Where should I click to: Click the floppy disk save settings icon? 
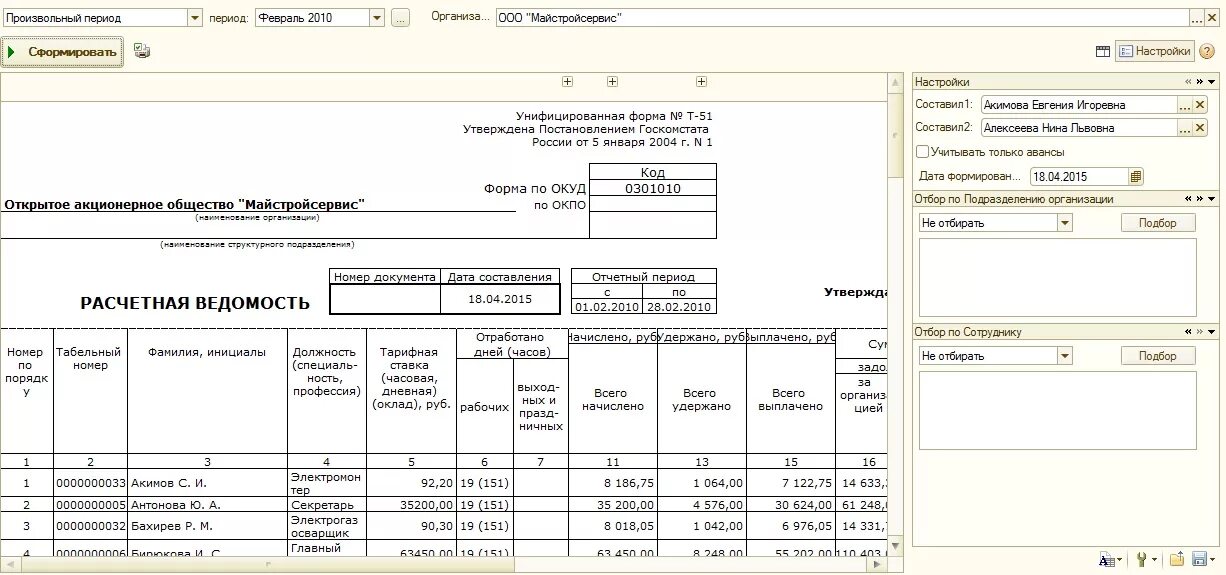(1201, 560)
